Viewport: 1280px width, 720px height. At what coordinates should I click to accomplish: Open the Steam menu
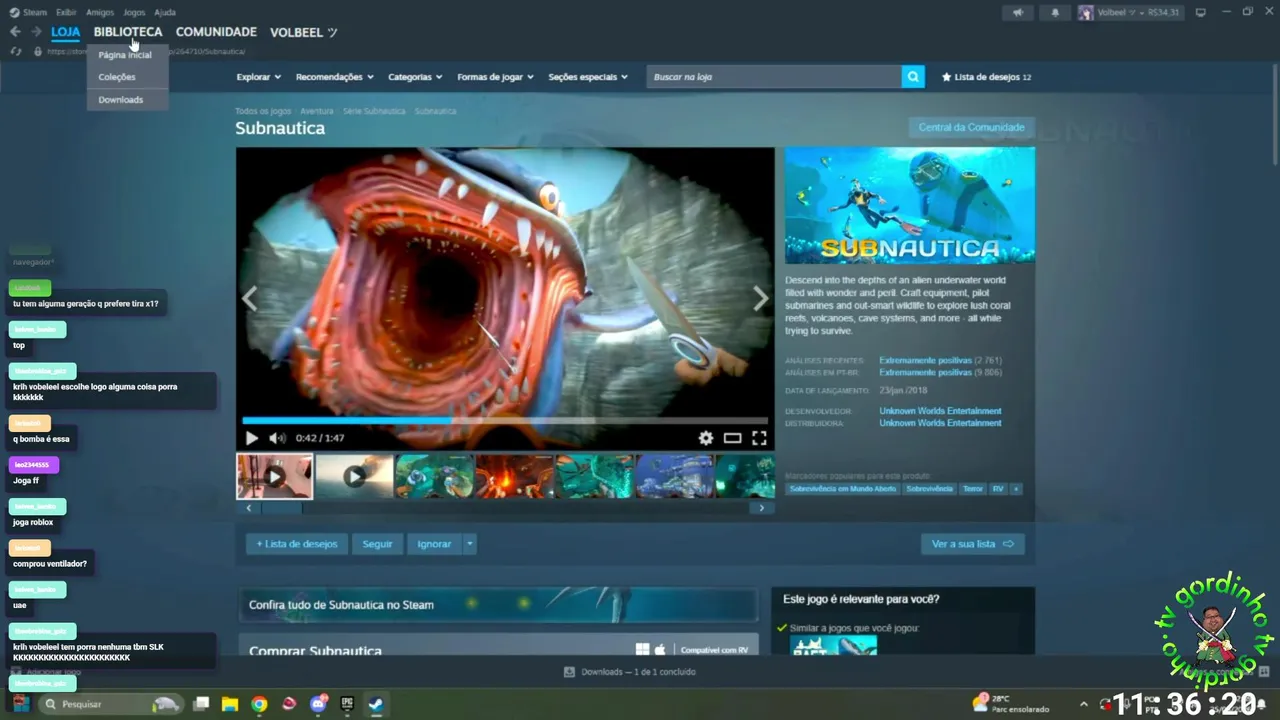pos(29,12)
